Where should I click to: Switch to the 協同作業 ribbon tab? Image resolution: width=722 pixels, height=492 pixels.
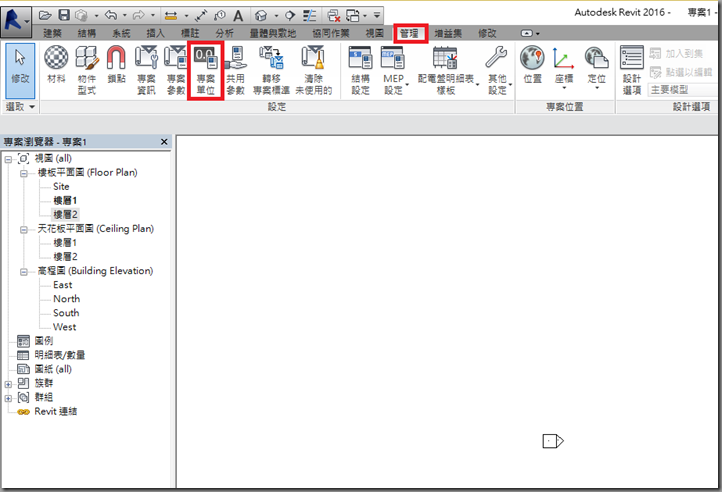tap(331, 33)
